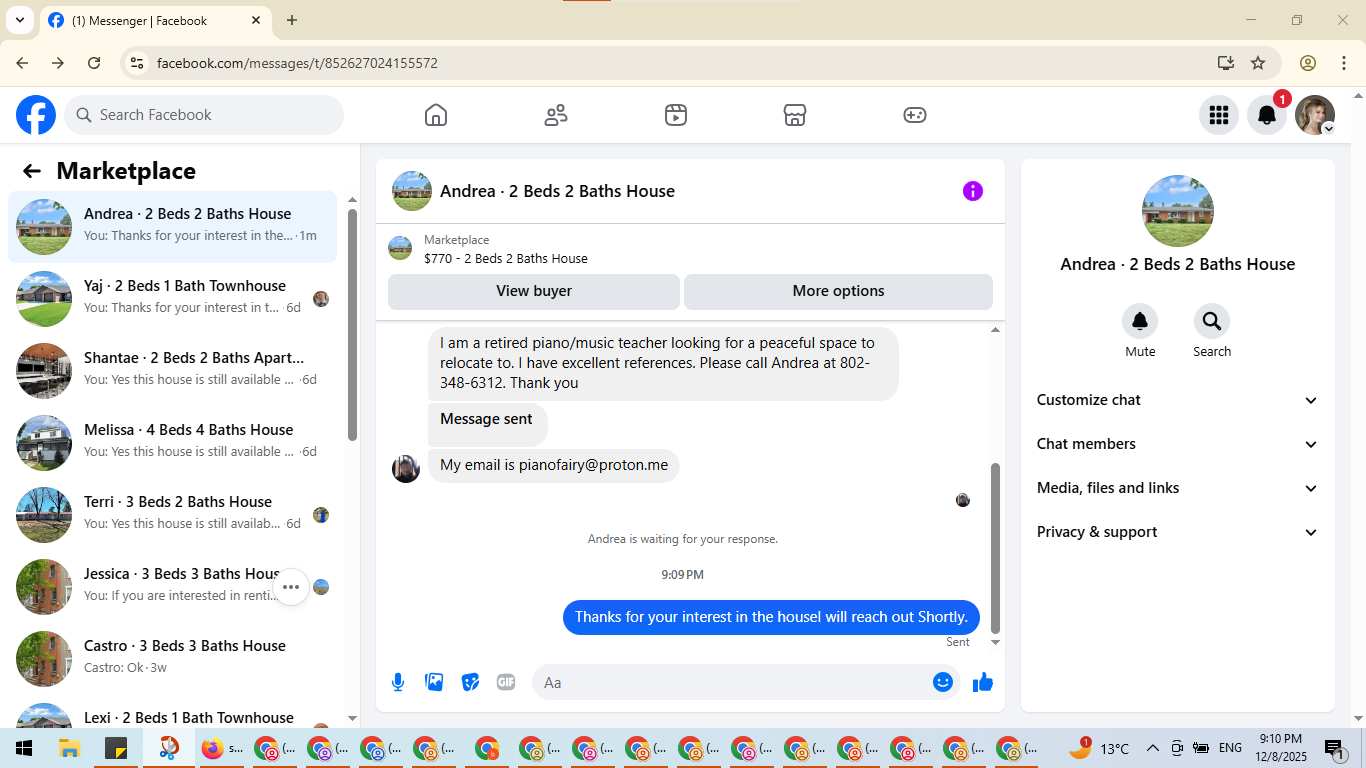This screenshot has width=1366, height=768.
Task: Expand Privacy & support section
Action: click(x=1178, y=532)
